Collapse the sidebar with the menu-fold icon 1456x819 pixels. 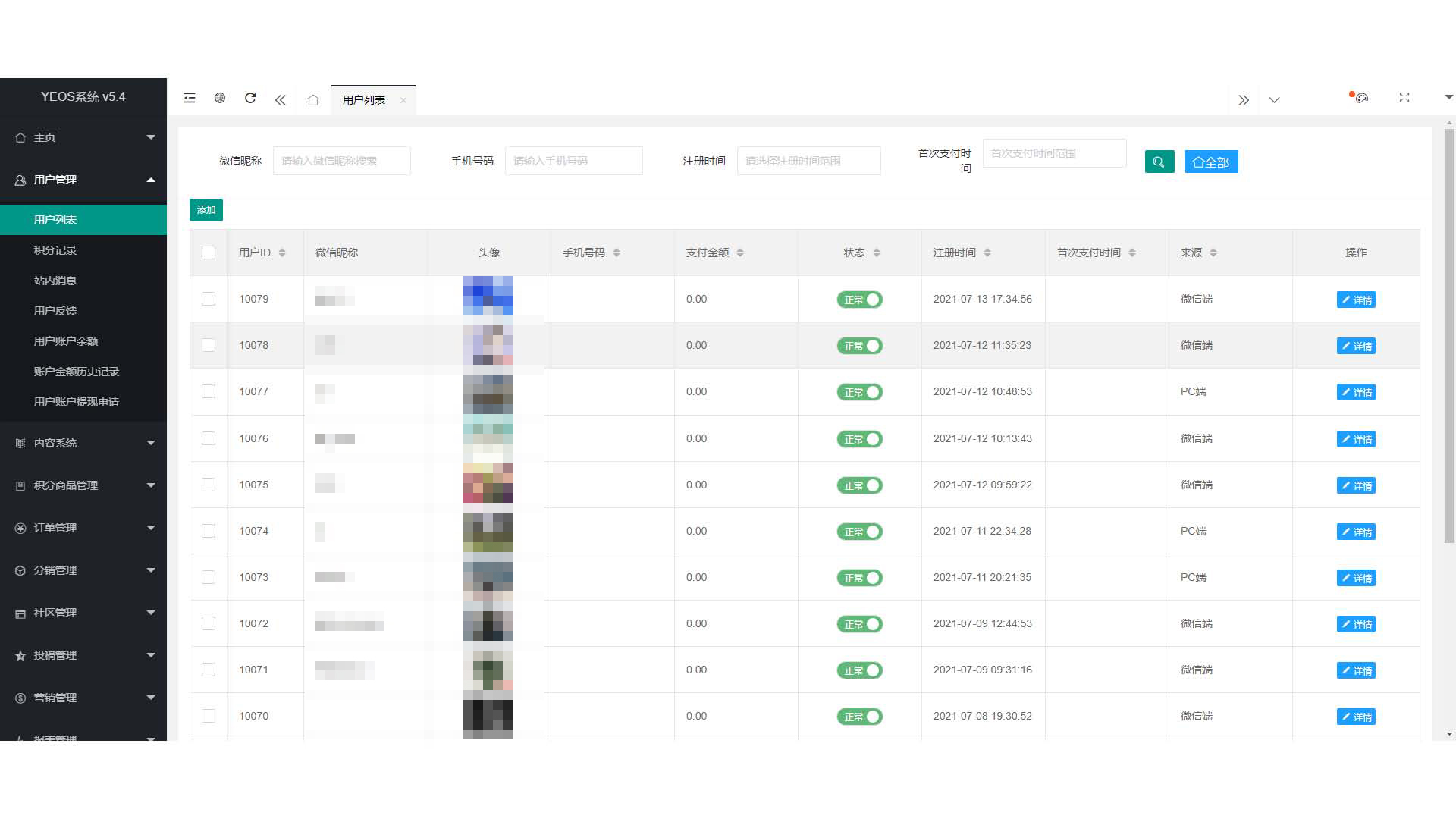pos(190,98)
